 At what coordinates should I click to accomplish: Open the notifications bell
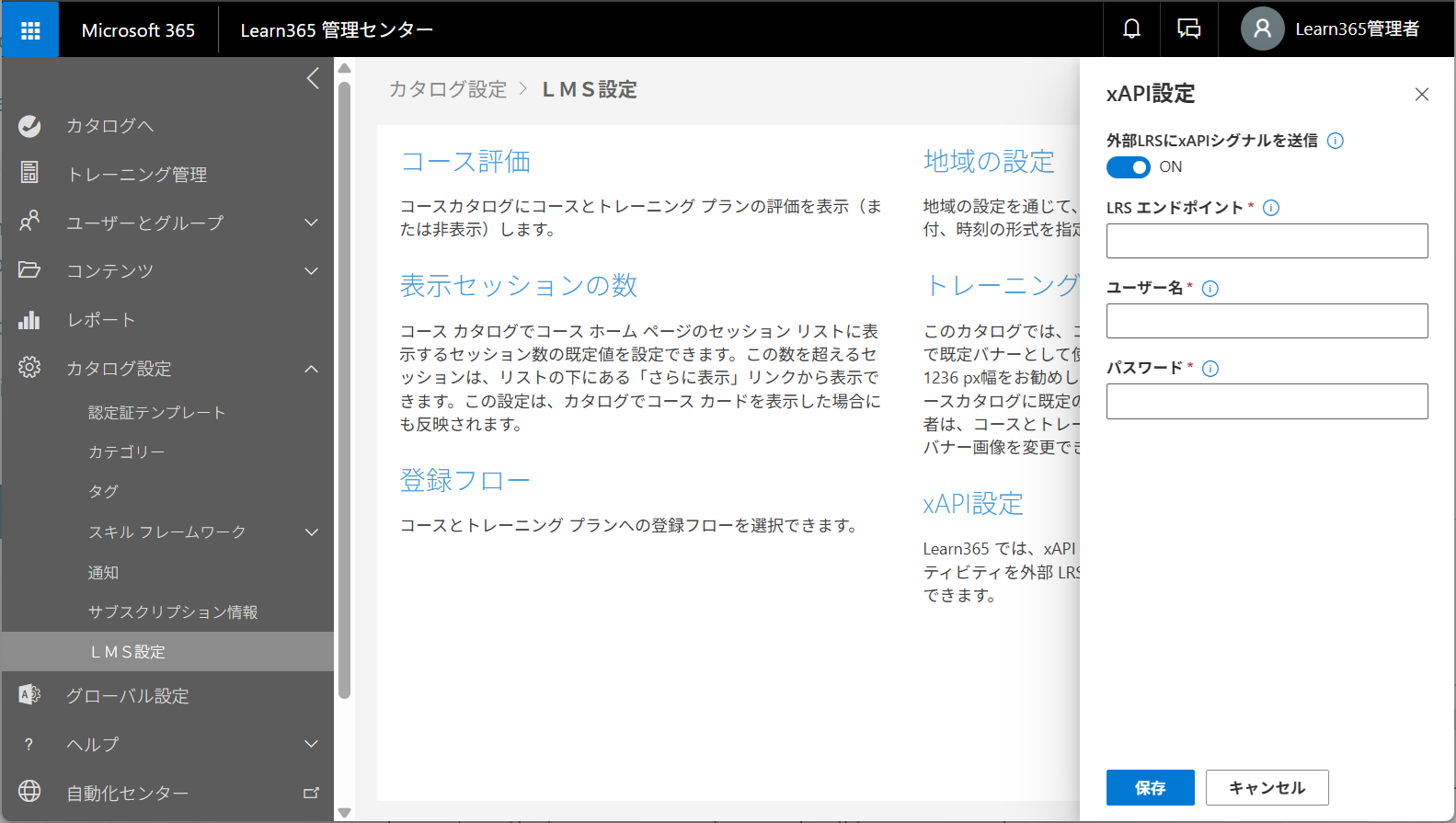point(1131,29)
